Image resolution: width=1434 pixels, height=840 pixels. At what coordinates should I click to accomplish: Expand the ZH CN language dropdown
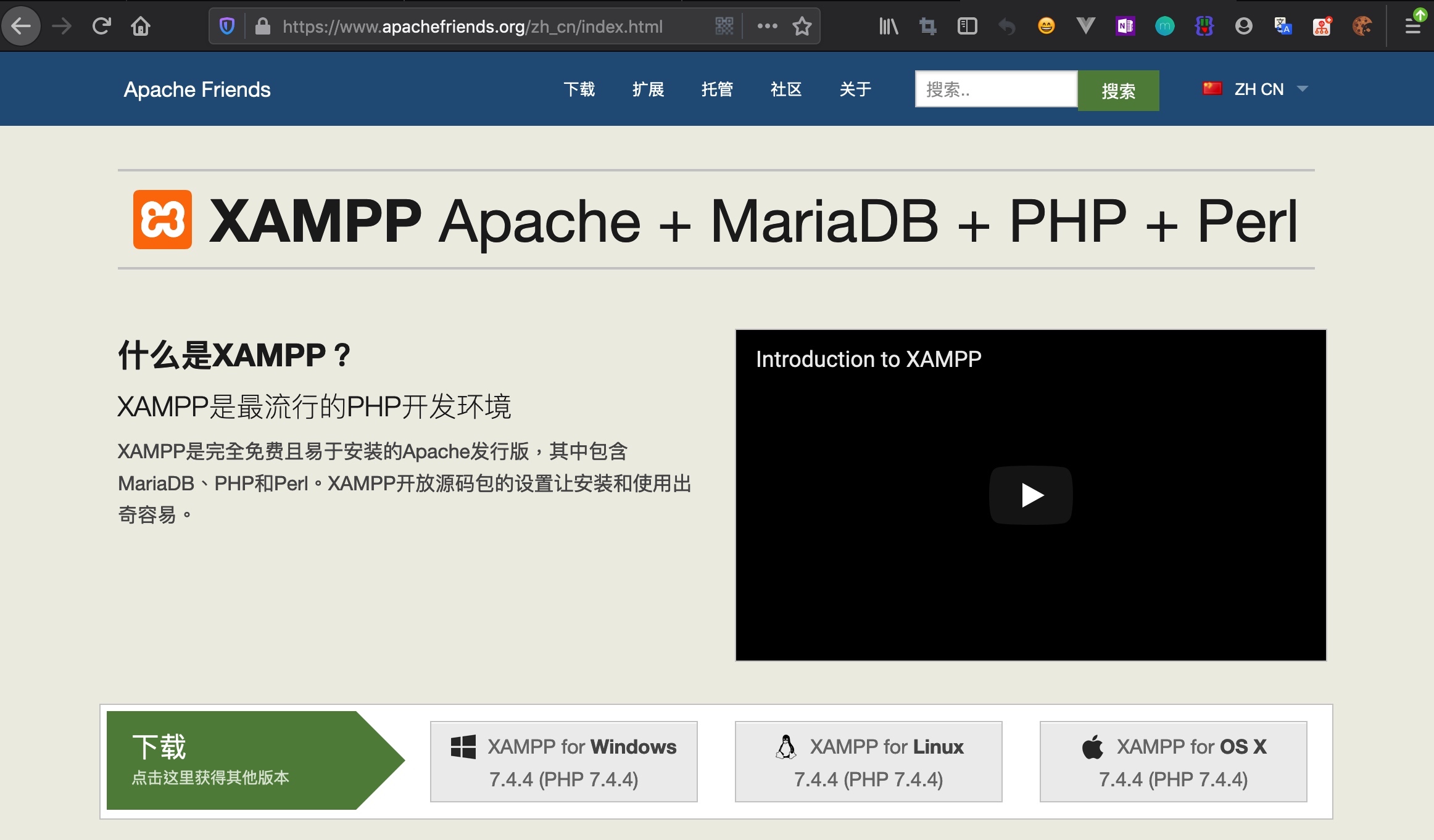1255,89
